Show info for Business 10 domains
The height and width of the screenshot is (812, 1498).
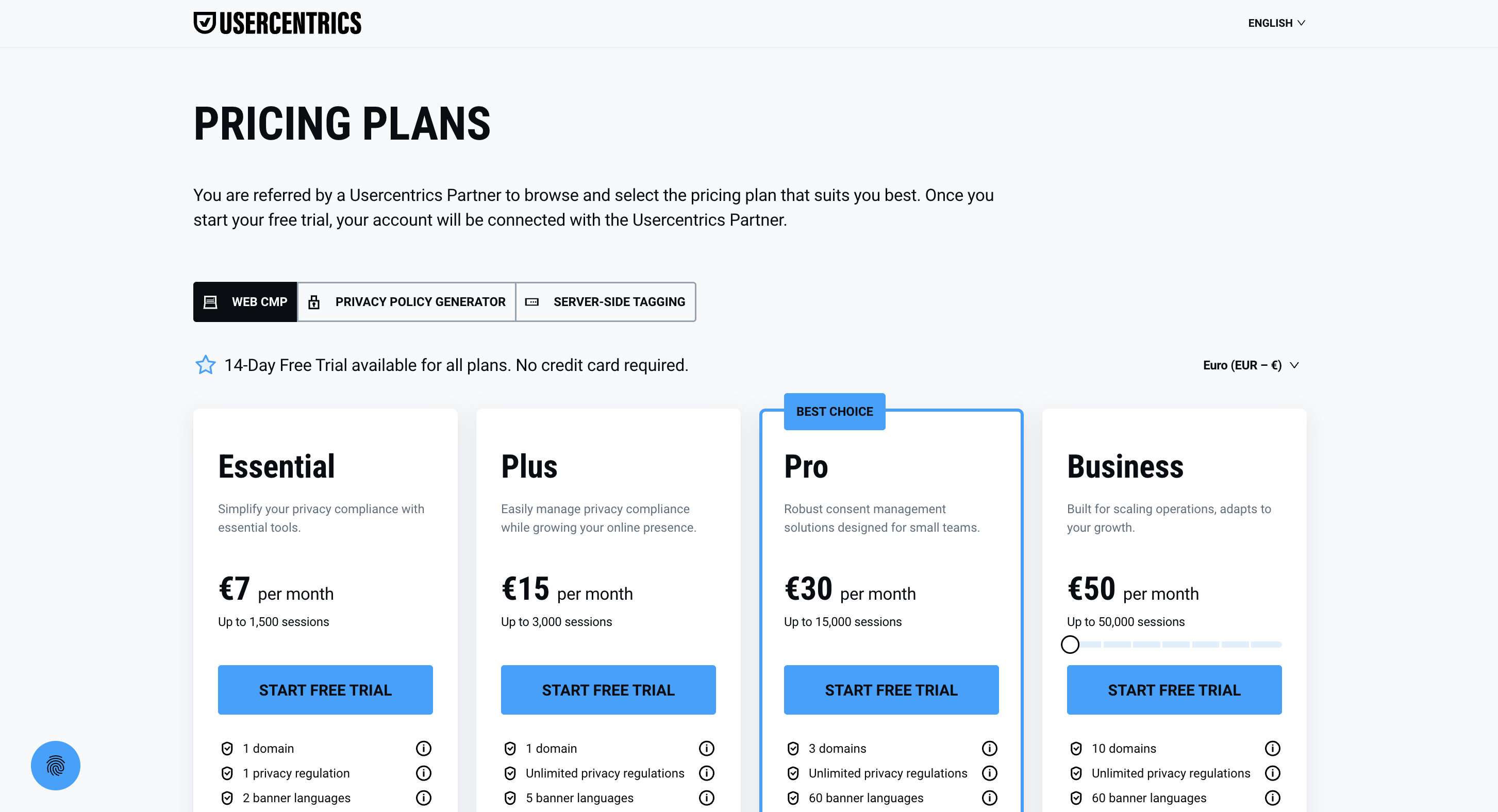tap(1272, 748)
